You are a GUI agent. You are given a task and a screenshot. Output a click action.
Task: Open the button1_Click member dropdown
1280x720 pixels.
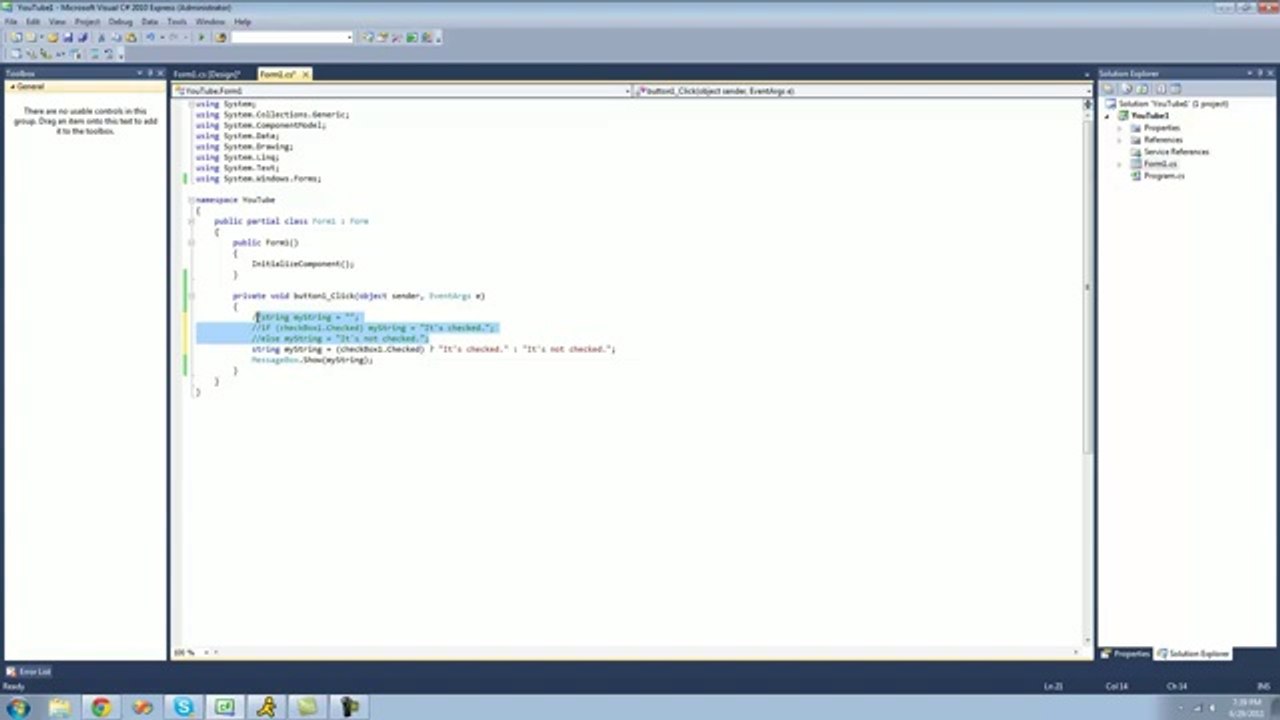point(1088,91)
